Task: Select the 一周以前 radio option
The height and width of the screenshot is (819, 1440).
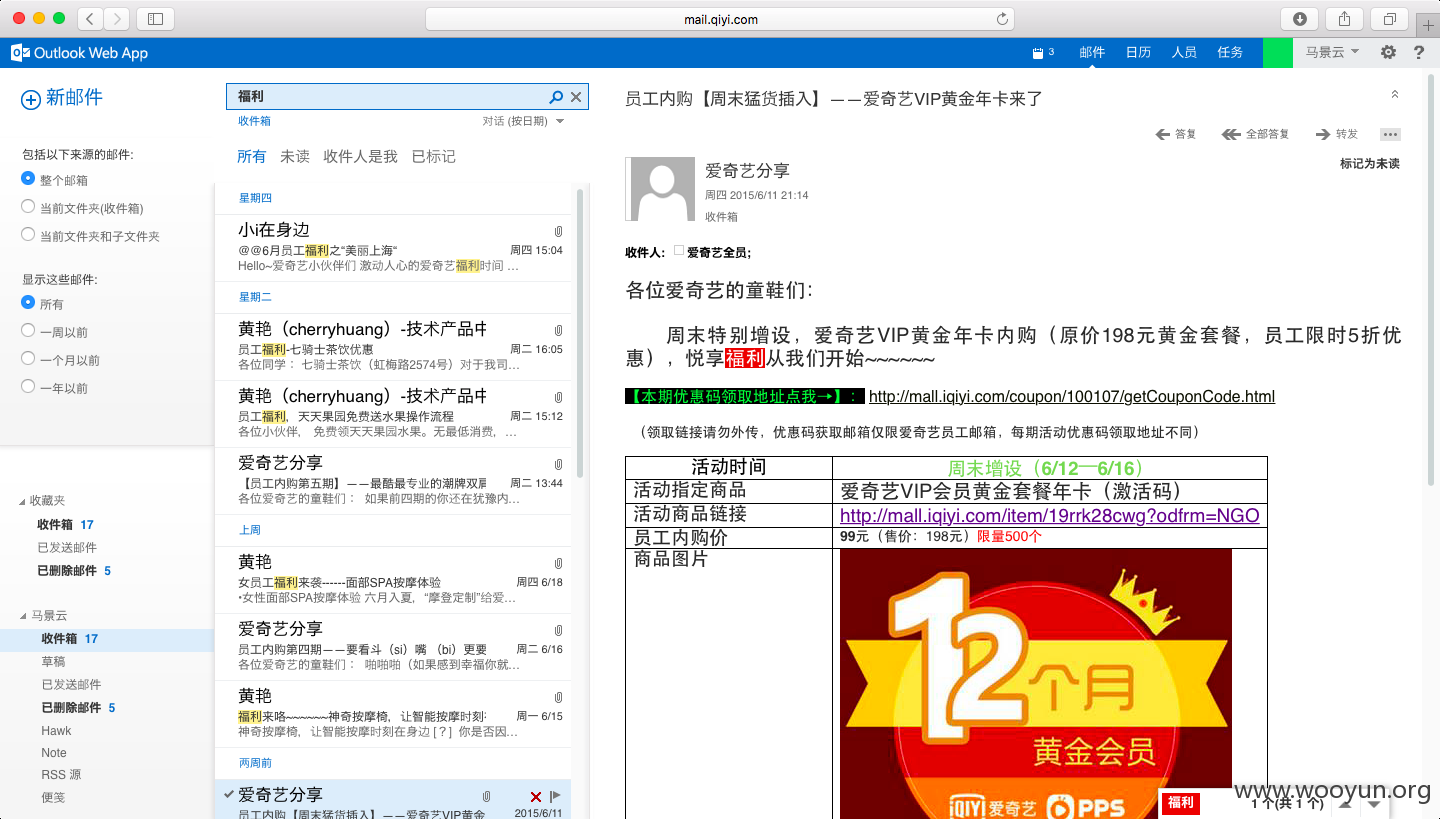Action: [x=28, y=331]
